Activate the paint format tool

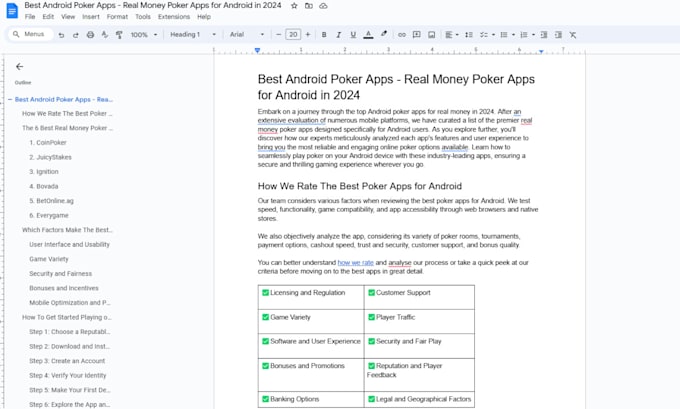pyautogui.click(x=119, y=35)
